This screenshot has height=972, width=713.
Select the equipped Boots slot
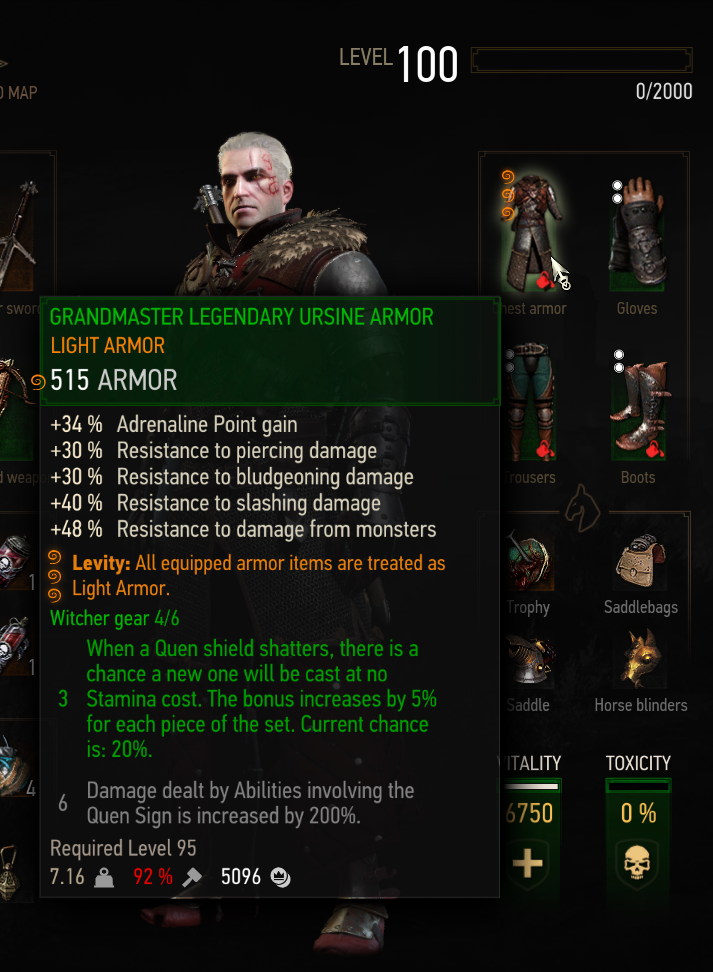[x=638, y=406]
